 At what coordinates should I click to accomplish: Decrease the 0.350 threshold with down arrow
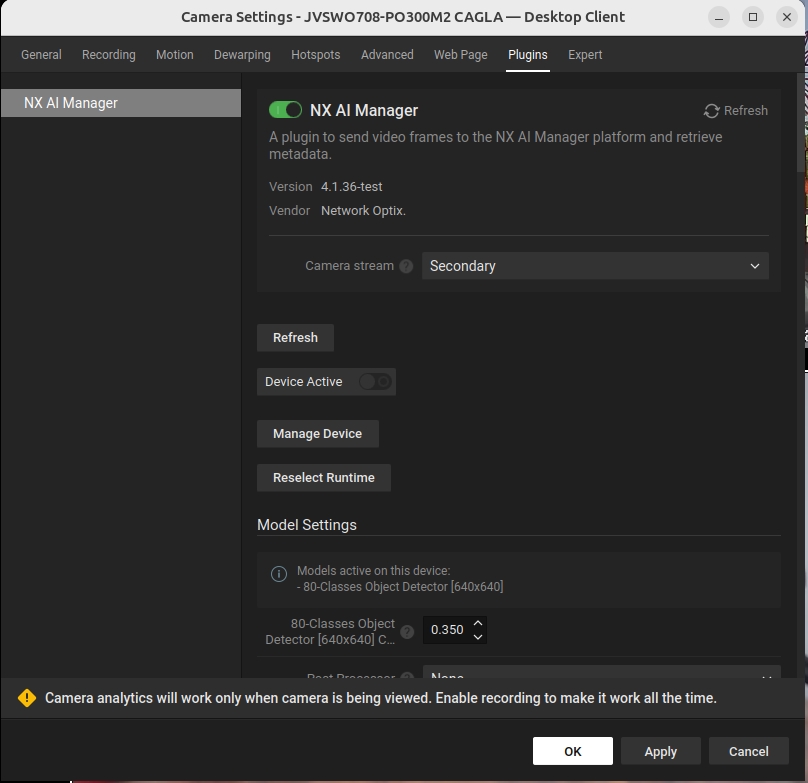pyautogui.click(x=478, y=637)
